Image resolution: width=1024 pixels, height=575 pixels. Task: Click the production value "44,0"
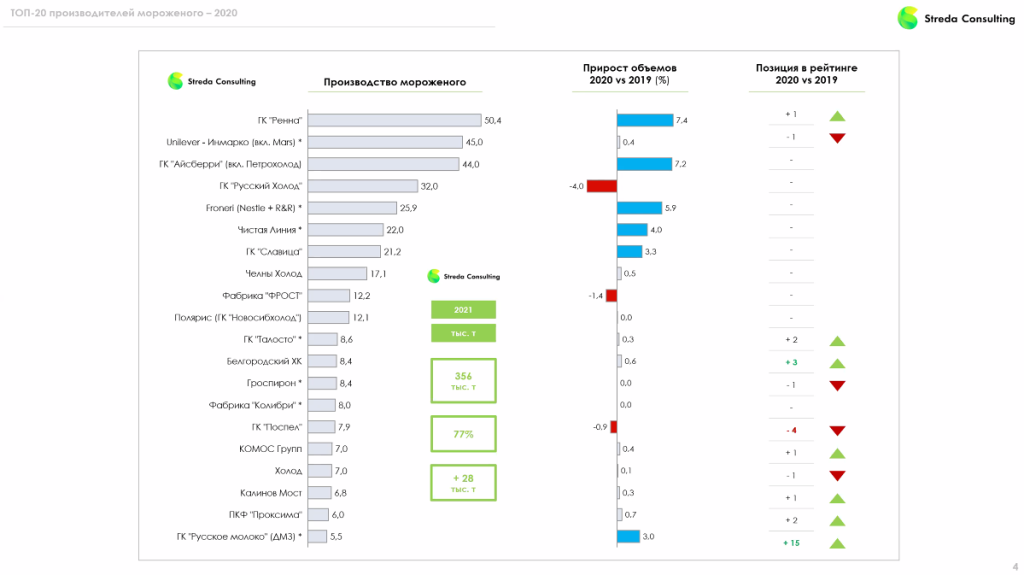(x=470, y=164)
